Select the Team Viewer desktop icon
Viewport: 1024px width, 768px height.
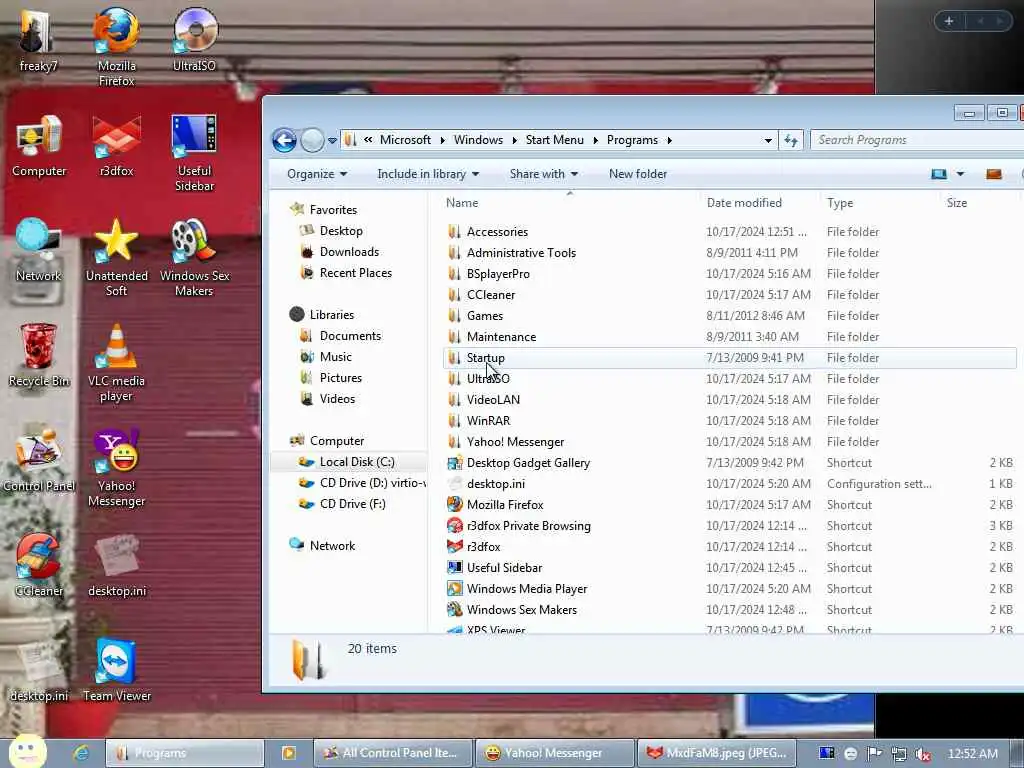[116, 670]
